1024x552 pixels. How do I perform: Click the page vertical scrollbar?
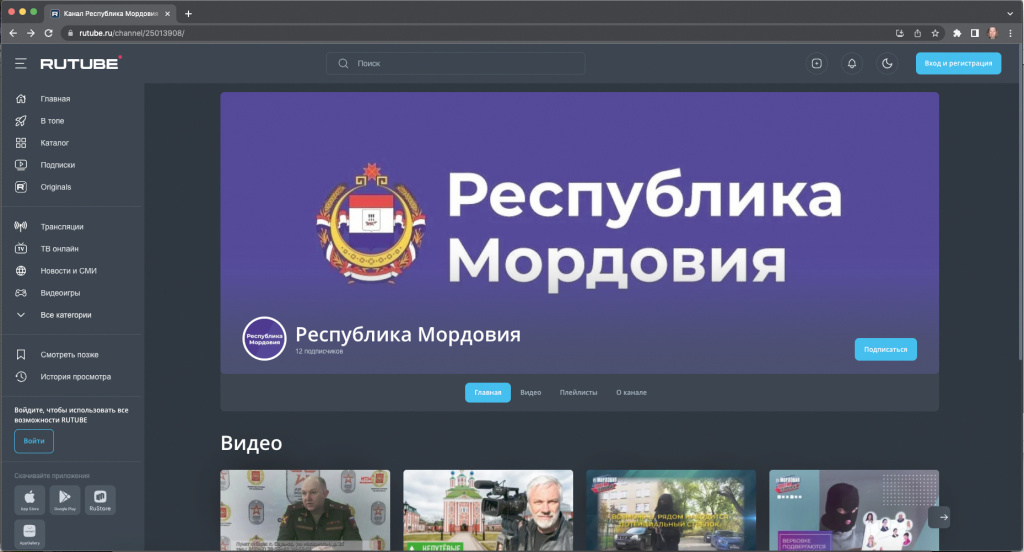pyautogui.click(x=1019, y=203)
